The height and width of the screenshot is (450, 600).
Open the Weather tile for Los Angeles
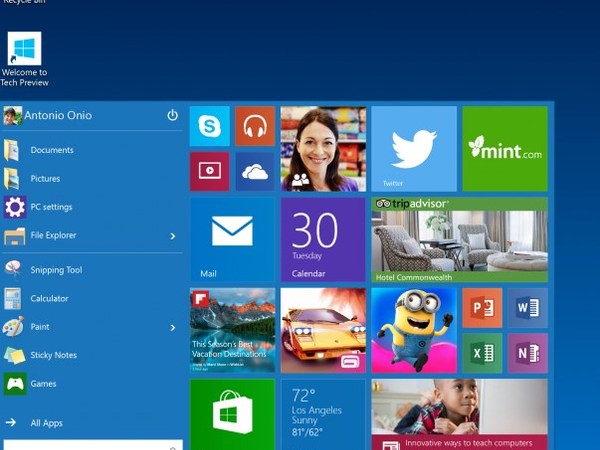click(x=323, y=414)
